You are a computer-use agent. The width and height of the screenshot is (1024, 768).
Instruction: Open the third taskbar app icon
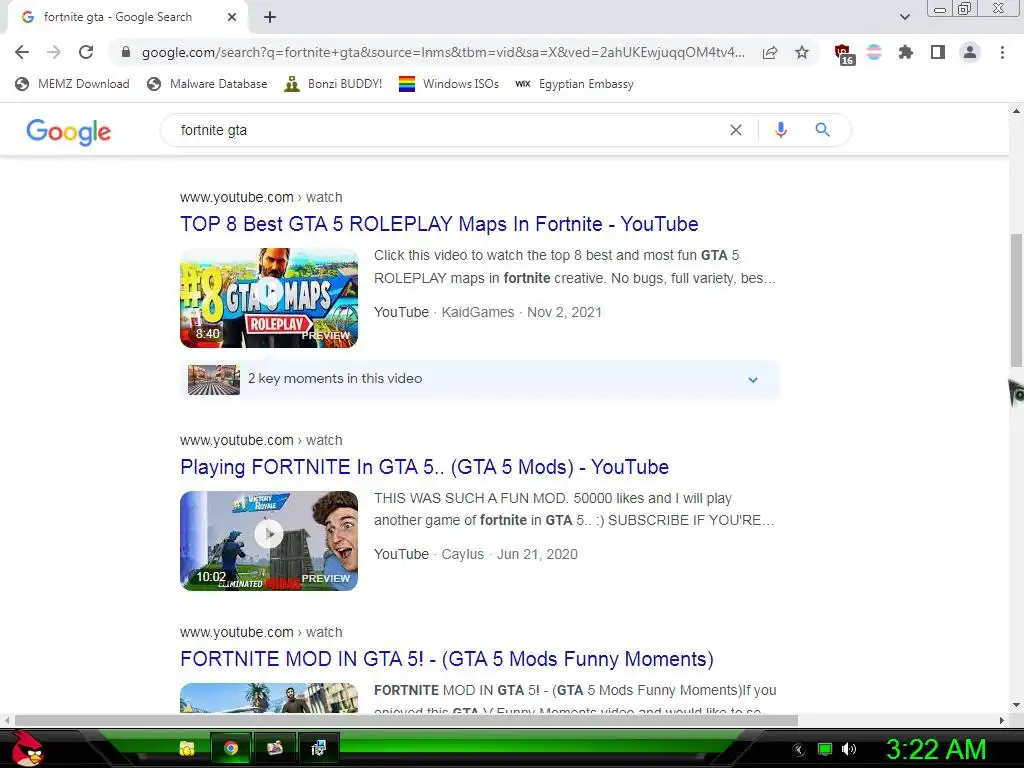pyautogui.click(x=274, y=748)
